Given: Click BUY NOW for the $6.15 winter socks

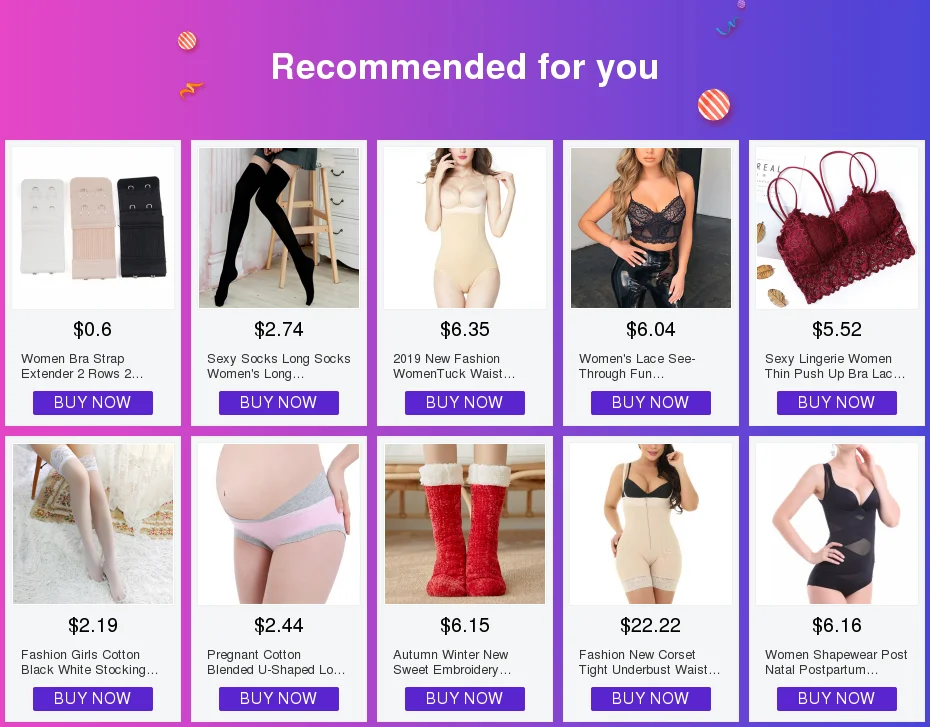Looking at the screenshot, I should point(464,699).
